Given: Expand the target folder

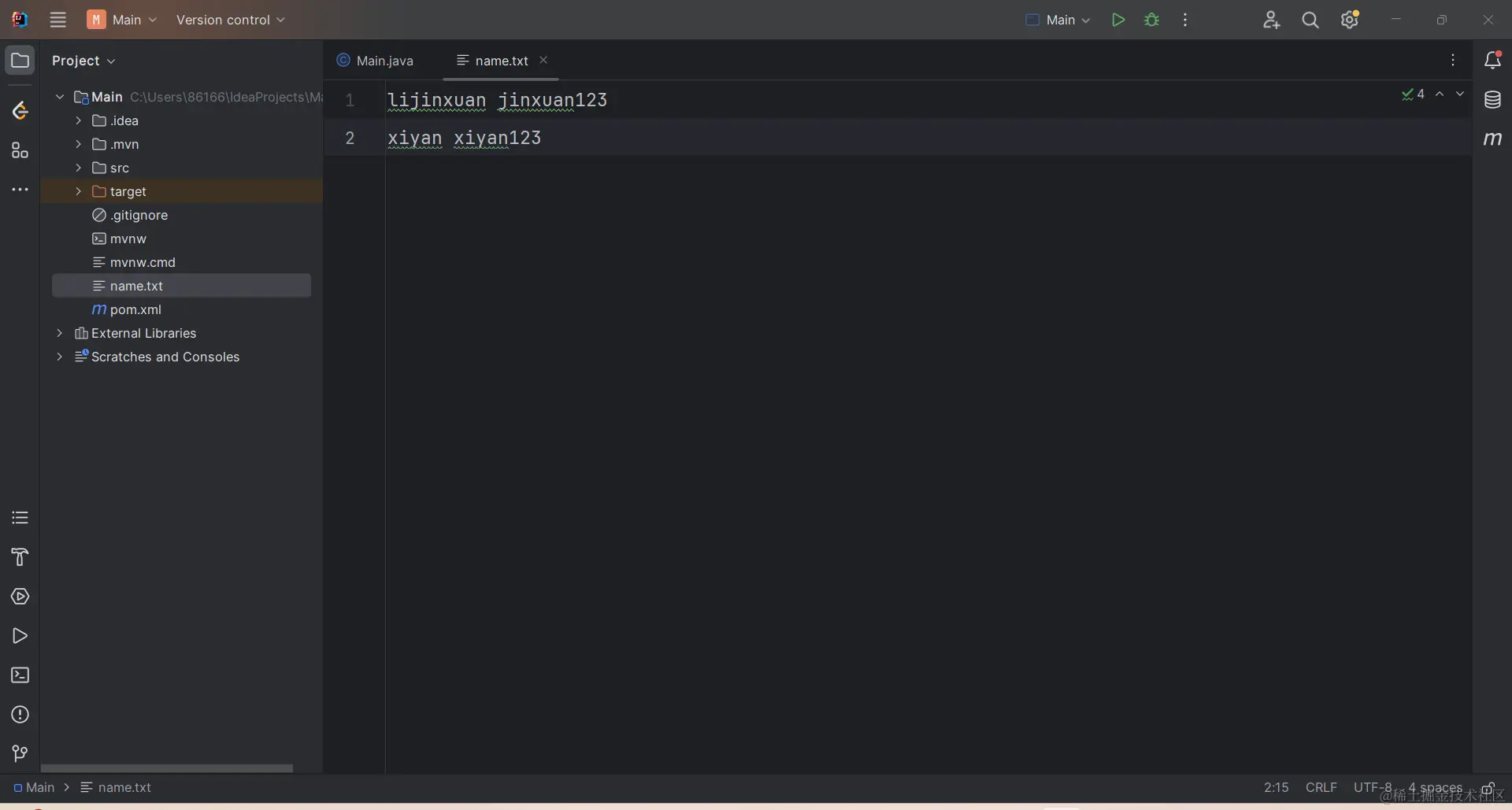Looking at the screenshot, I should (78, 191).
